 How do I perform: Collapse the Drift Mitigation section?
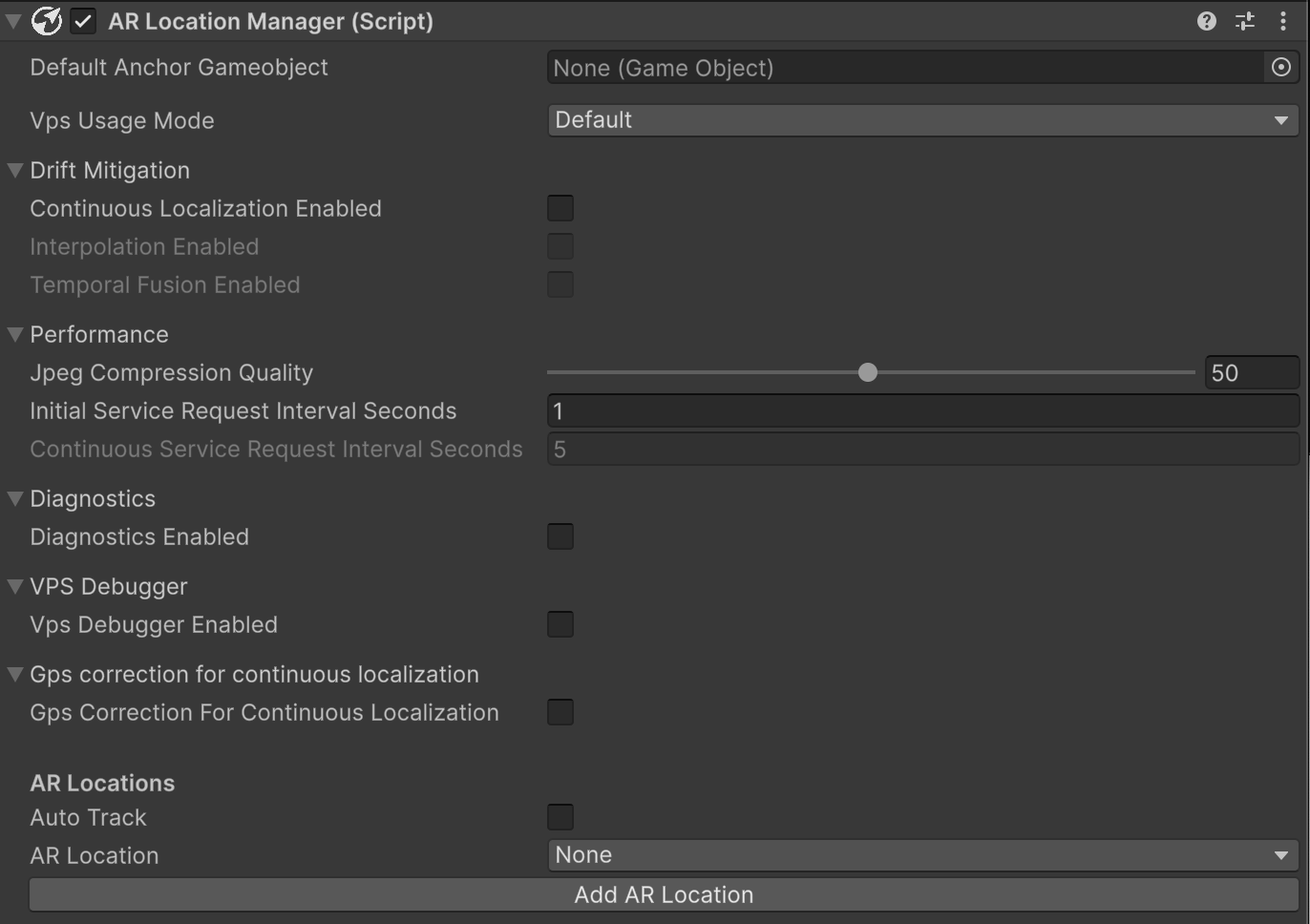click(14, 169)
